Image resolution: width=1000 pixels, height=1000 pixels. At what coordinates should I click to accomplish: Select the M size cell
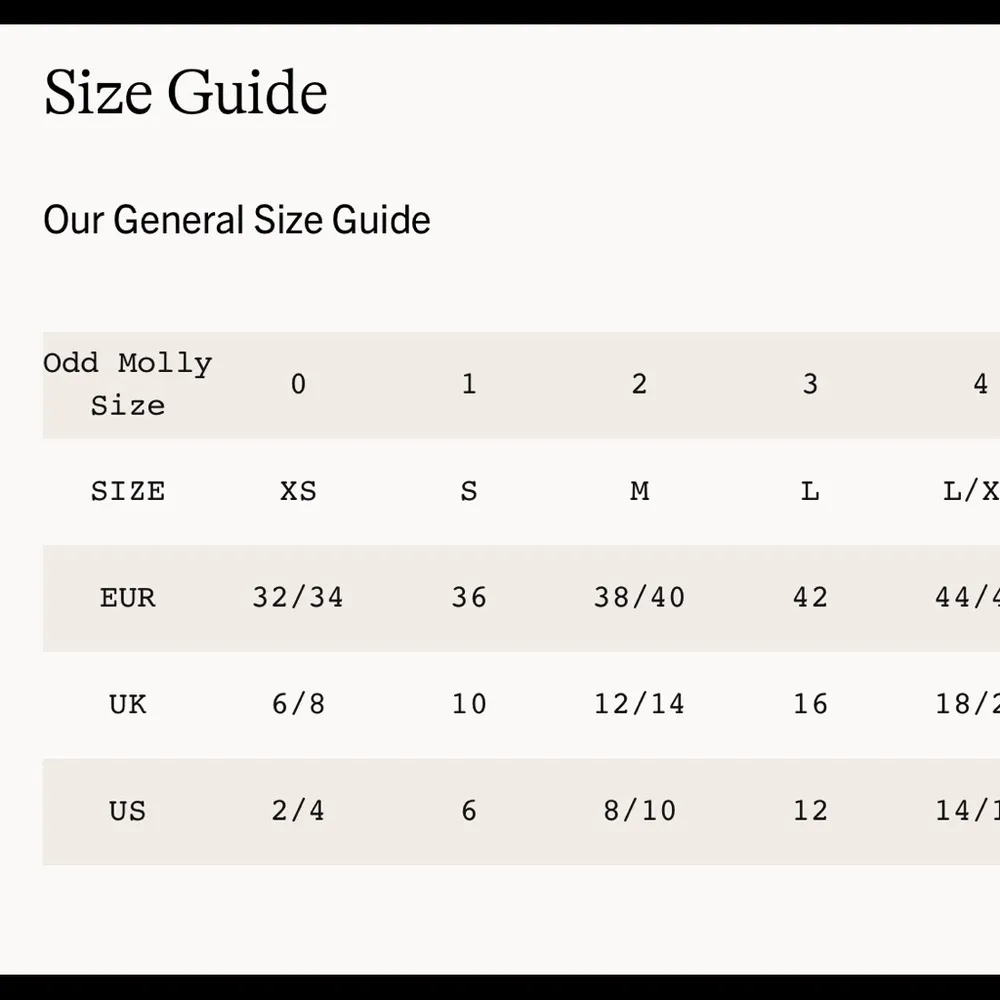[639, 491]
